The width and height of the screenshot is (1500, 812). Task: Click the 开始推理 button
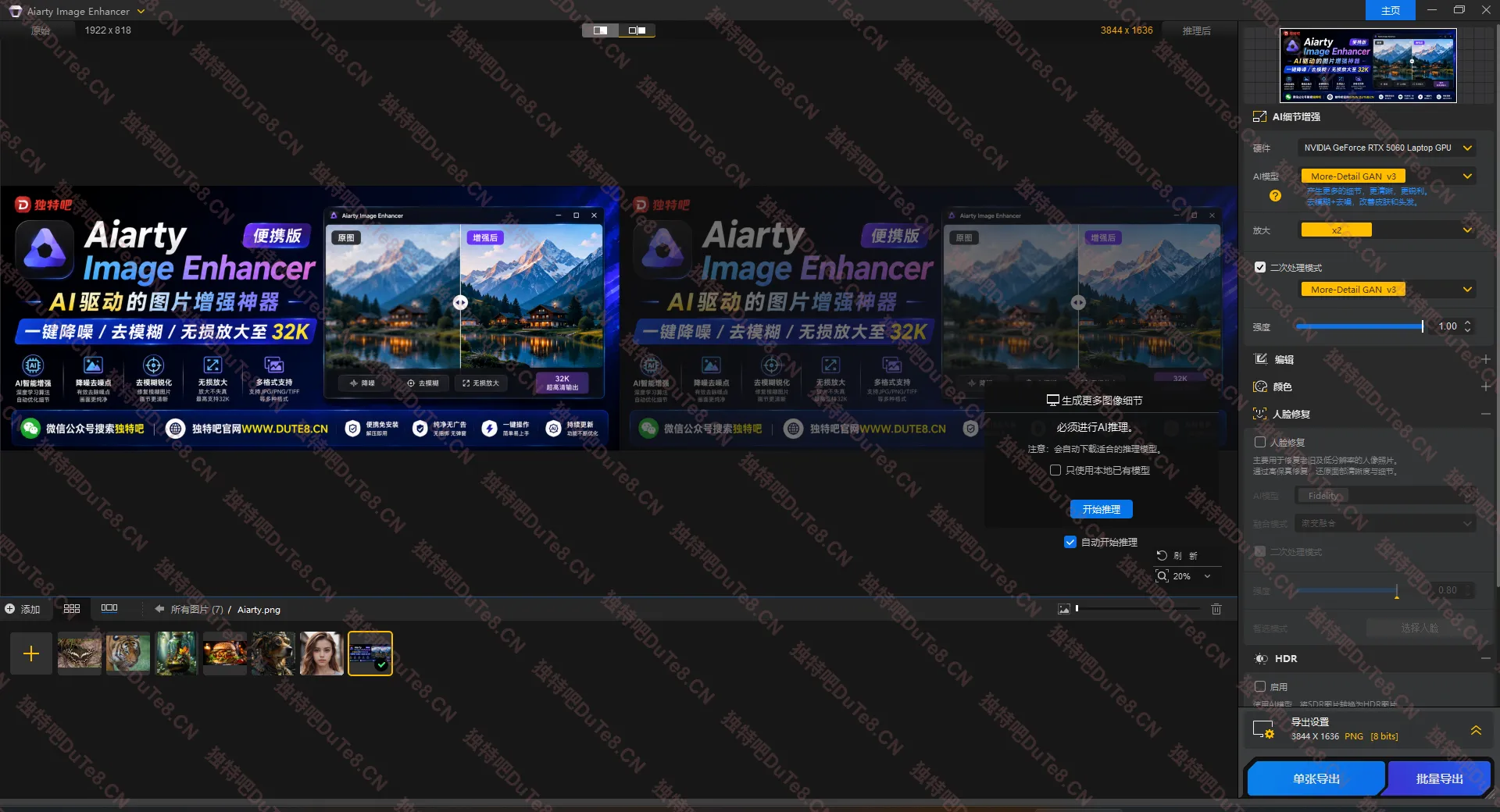coord(1102,509)
